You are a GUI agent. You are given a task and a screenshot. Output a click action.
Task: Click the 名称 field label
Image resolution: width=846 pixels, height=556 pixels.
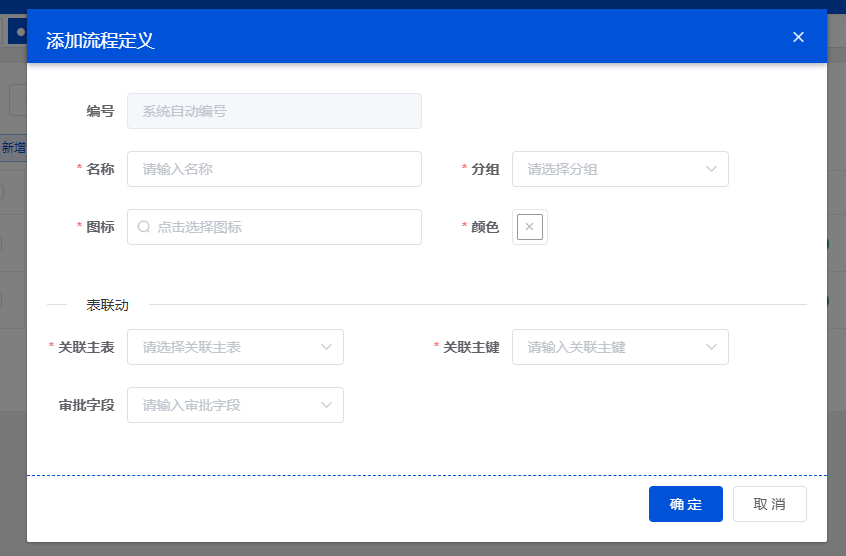tap(100, 169)
